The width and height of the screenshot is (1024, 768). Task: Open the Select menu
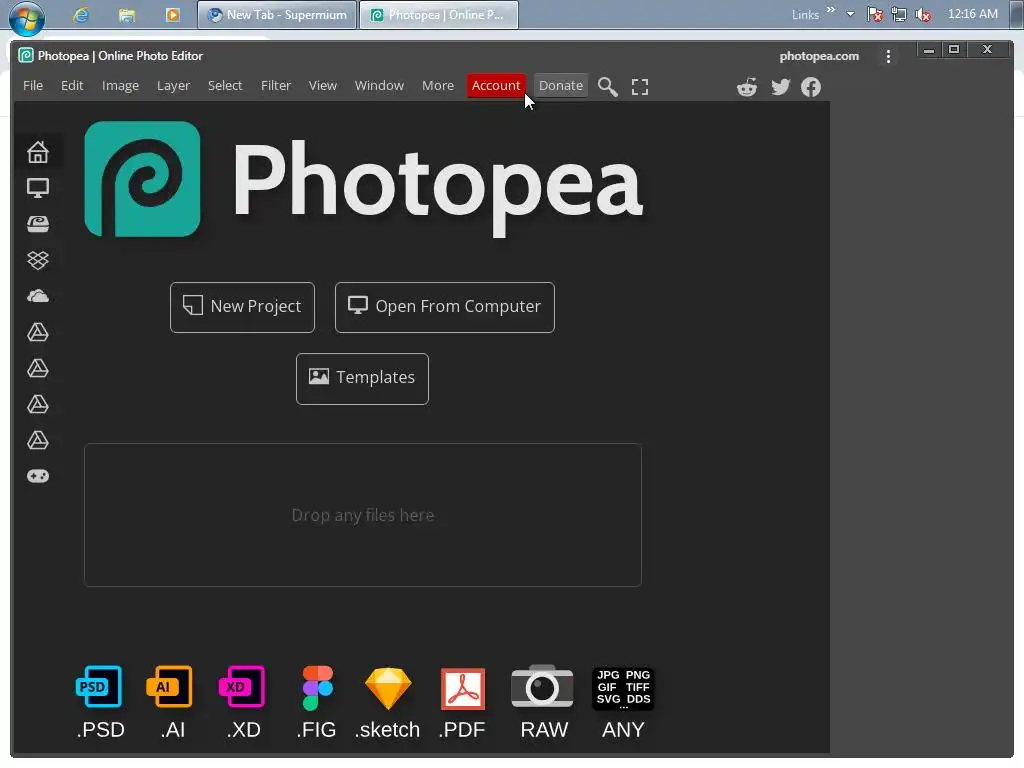(x=225, y=86)
